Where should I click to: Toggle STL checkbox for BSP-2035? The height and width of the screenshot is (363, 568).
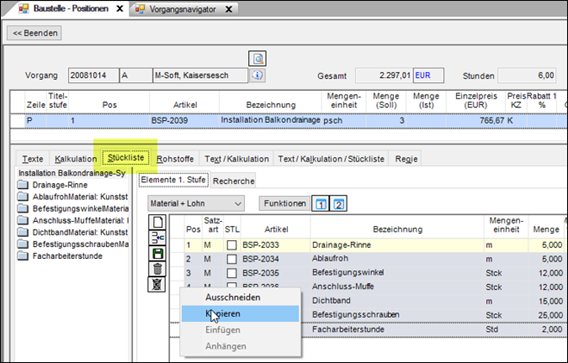point(231,273)
